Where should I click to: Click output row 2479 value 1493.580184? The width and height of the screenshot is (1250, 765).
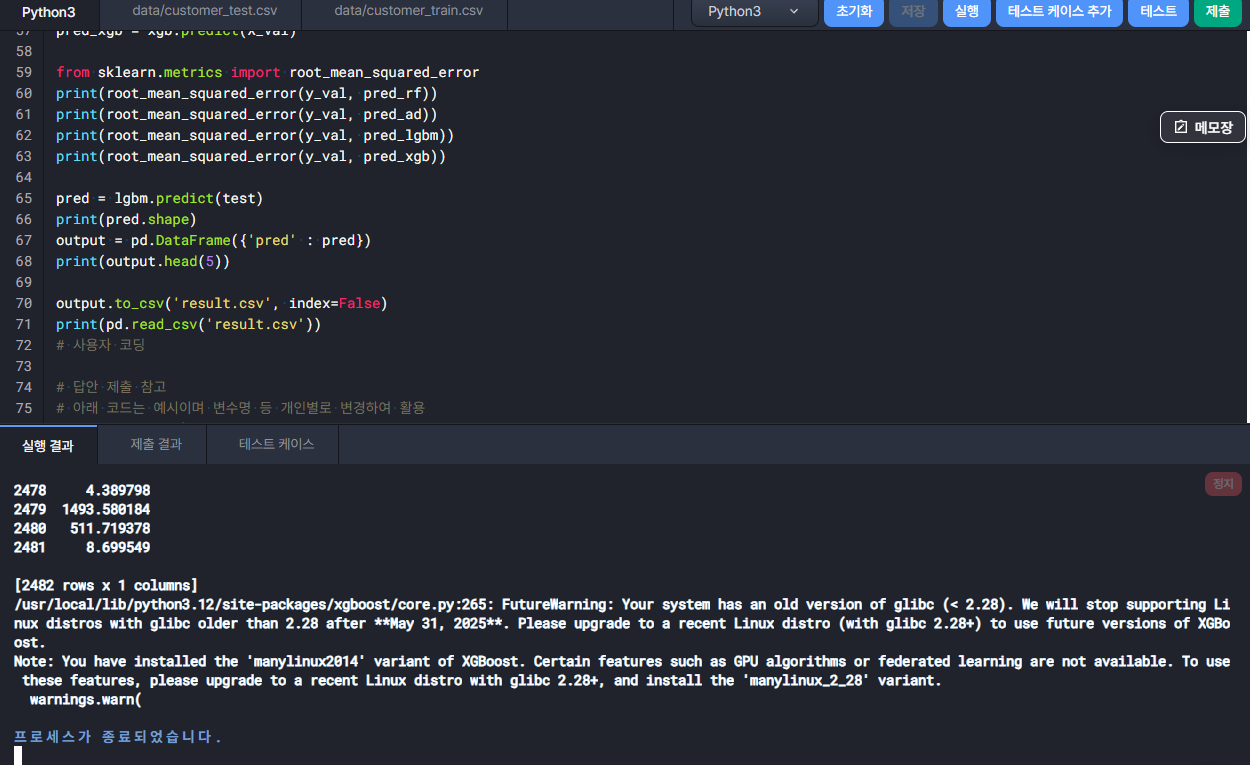pyautogui.click(x=106, y=509)
